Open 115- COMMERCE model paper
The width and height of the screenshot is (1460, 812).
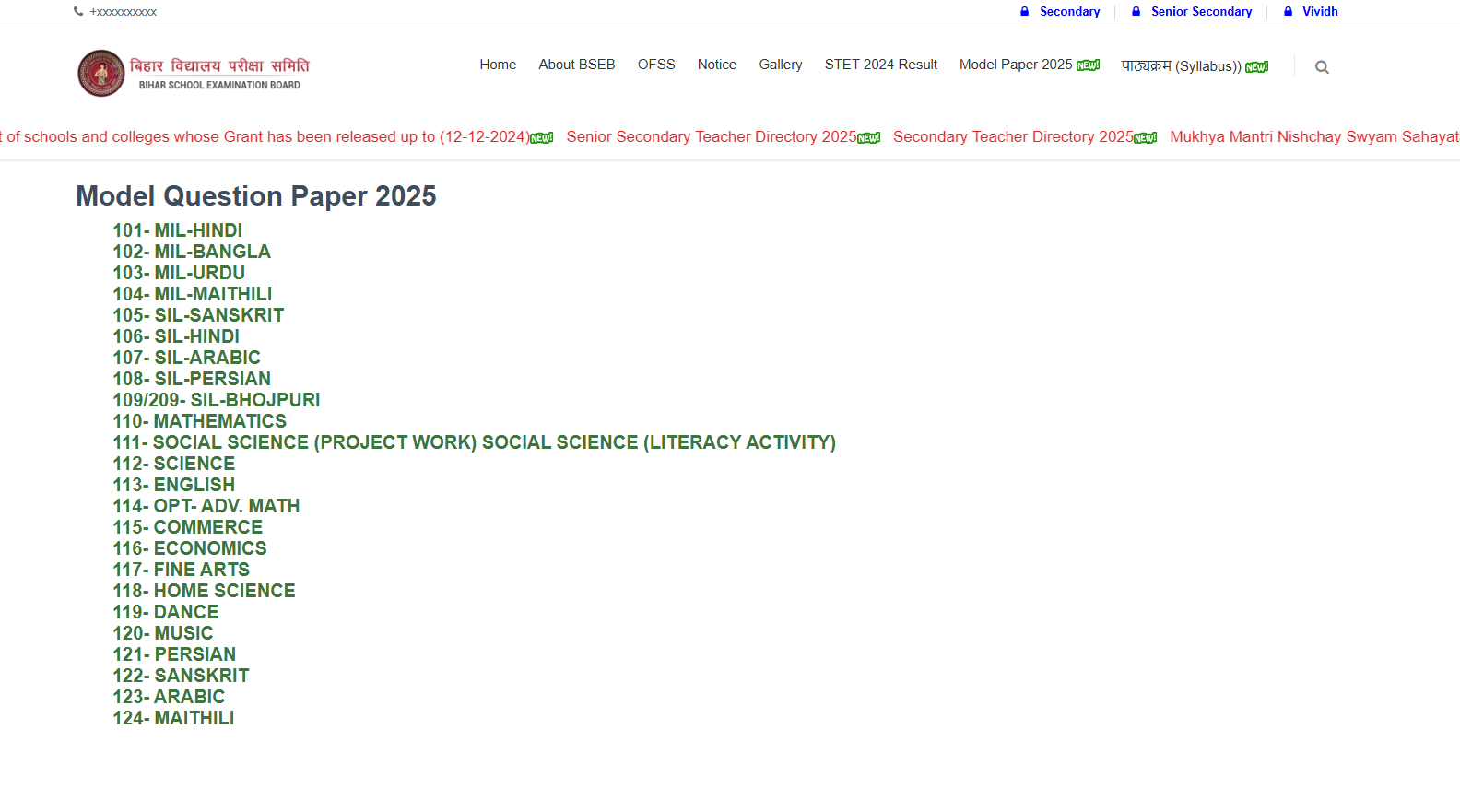point(188,527)
